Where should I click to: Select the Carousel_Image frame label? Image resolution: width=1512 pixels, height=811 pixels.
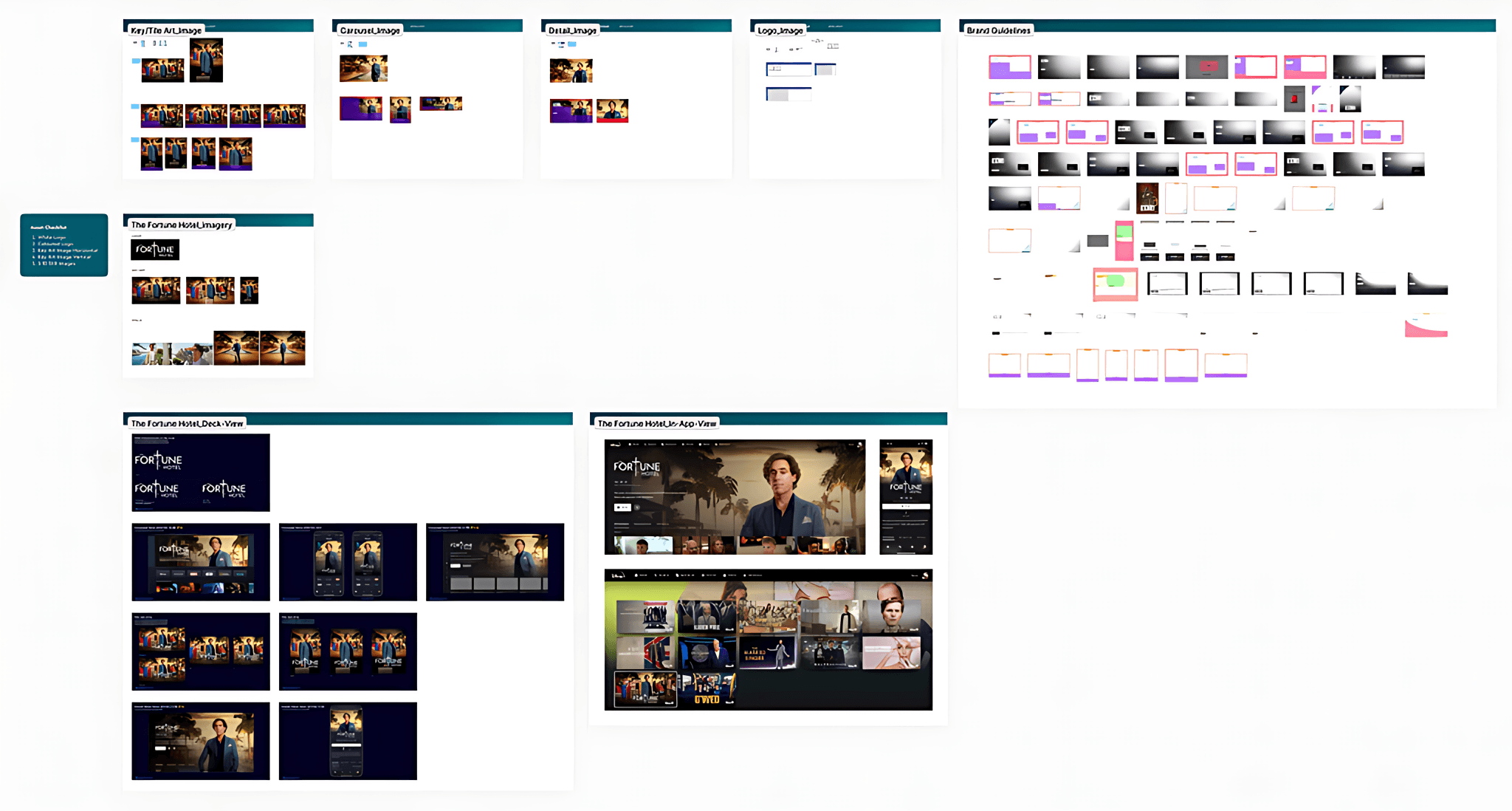[369, 30]
